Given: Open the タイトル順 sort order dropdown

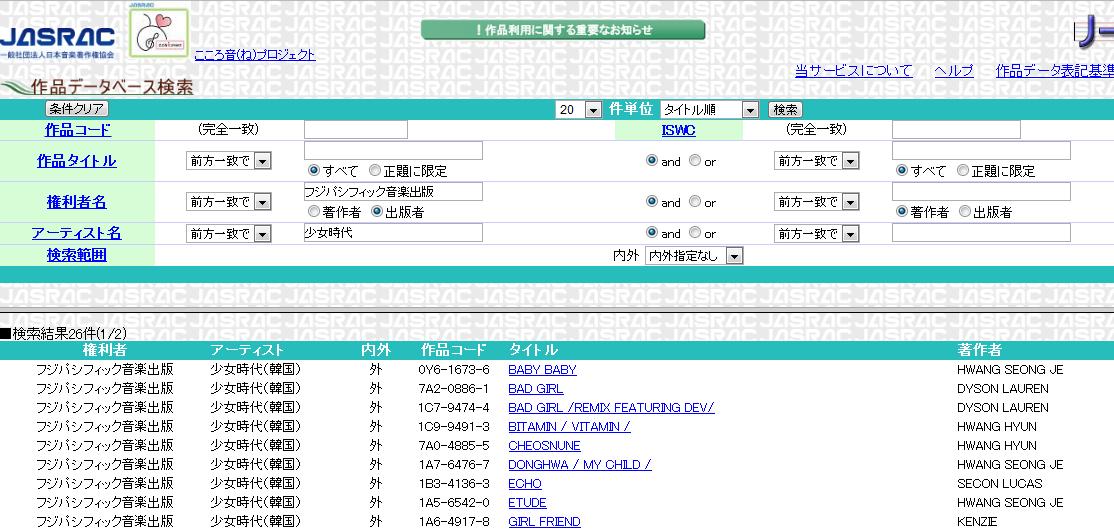Looking at the screenshot, I should tap(710, 109).
